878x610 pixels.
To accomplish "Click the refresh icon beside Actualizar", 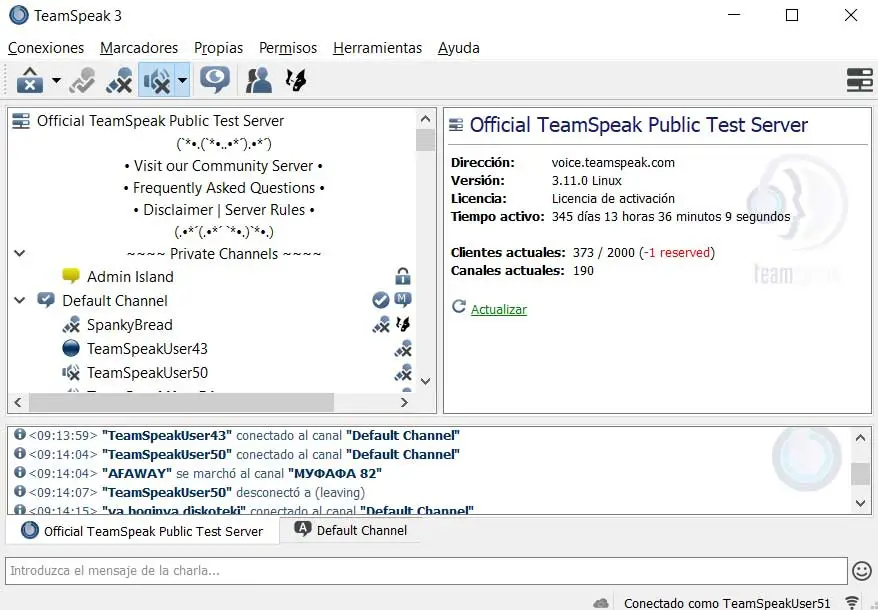I will tap(459, 306).
